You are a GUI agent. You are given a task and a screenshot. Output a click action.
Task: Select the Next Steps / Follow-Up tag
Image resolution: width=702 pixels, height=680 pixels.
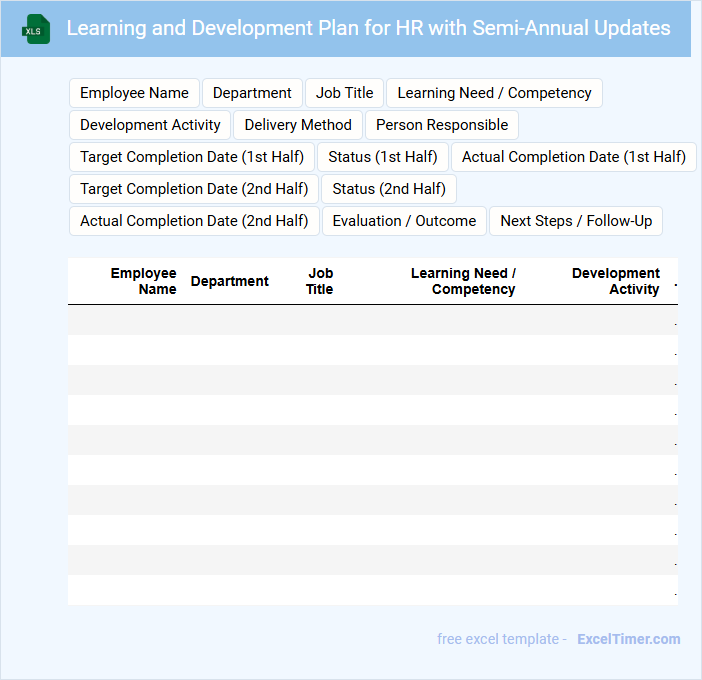coord(575,221)
